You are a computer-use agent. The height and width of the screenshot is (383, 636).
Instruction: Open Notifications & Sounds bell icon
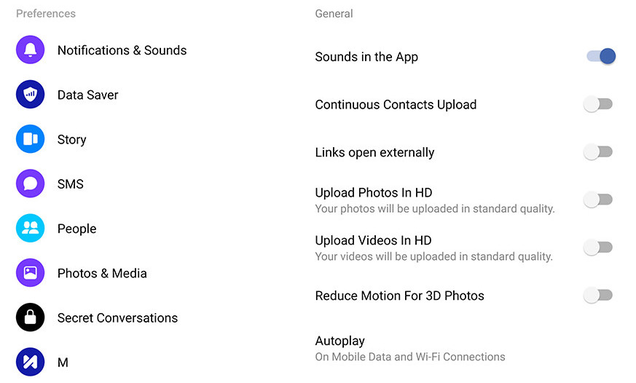(30, 50)
